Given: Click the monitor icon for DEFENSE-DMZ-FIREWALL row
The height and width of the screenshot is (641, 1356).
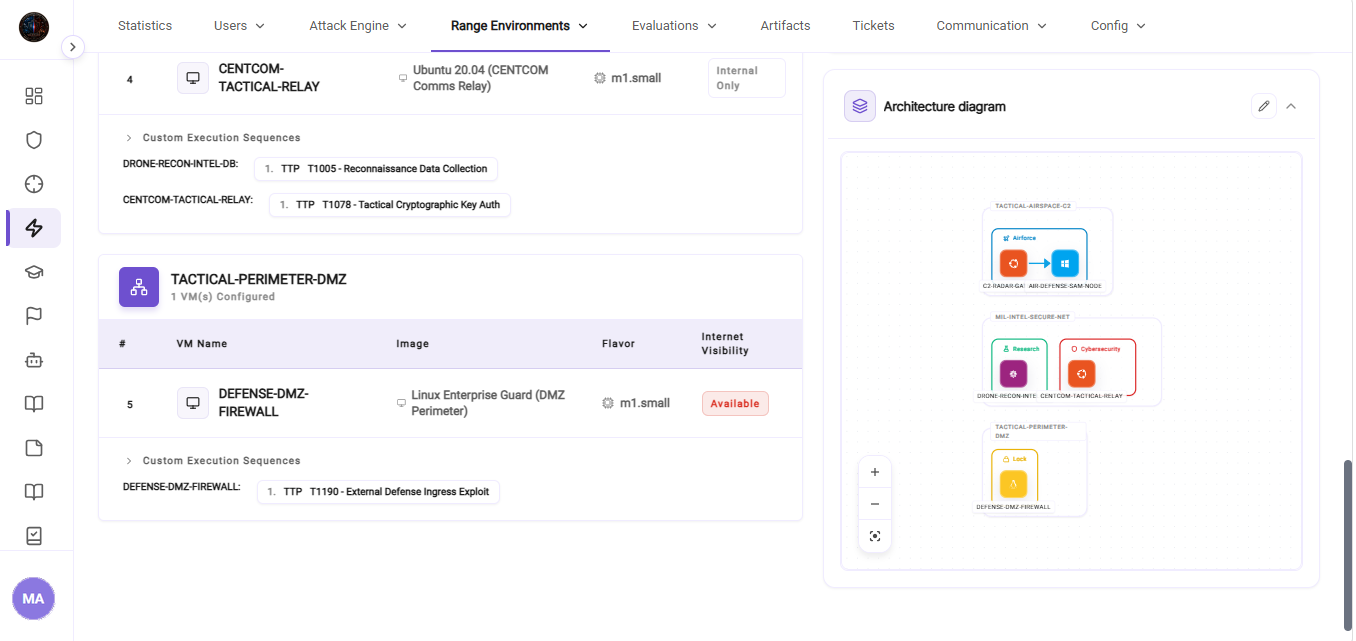Looking at the screenshot, I should tap(193, 403).
